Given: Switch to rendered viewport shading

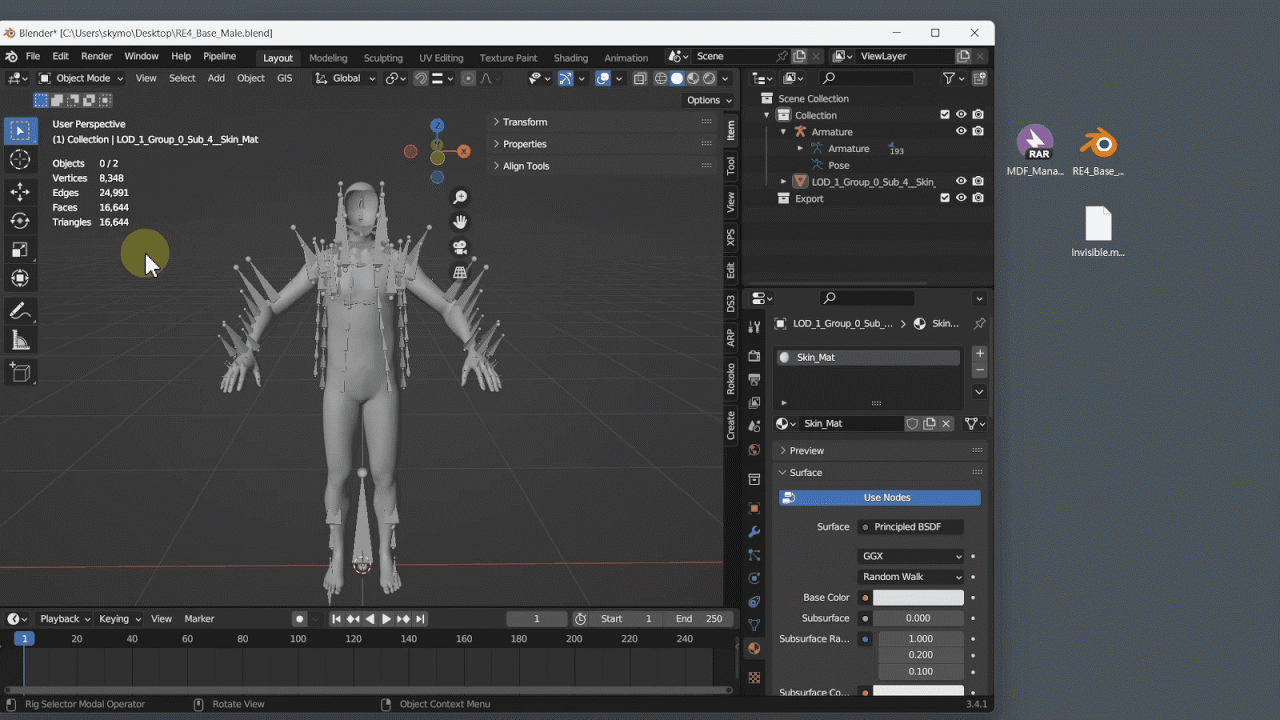Looking at the screenshot, I should pyautogui.click(x=709, y=78).
